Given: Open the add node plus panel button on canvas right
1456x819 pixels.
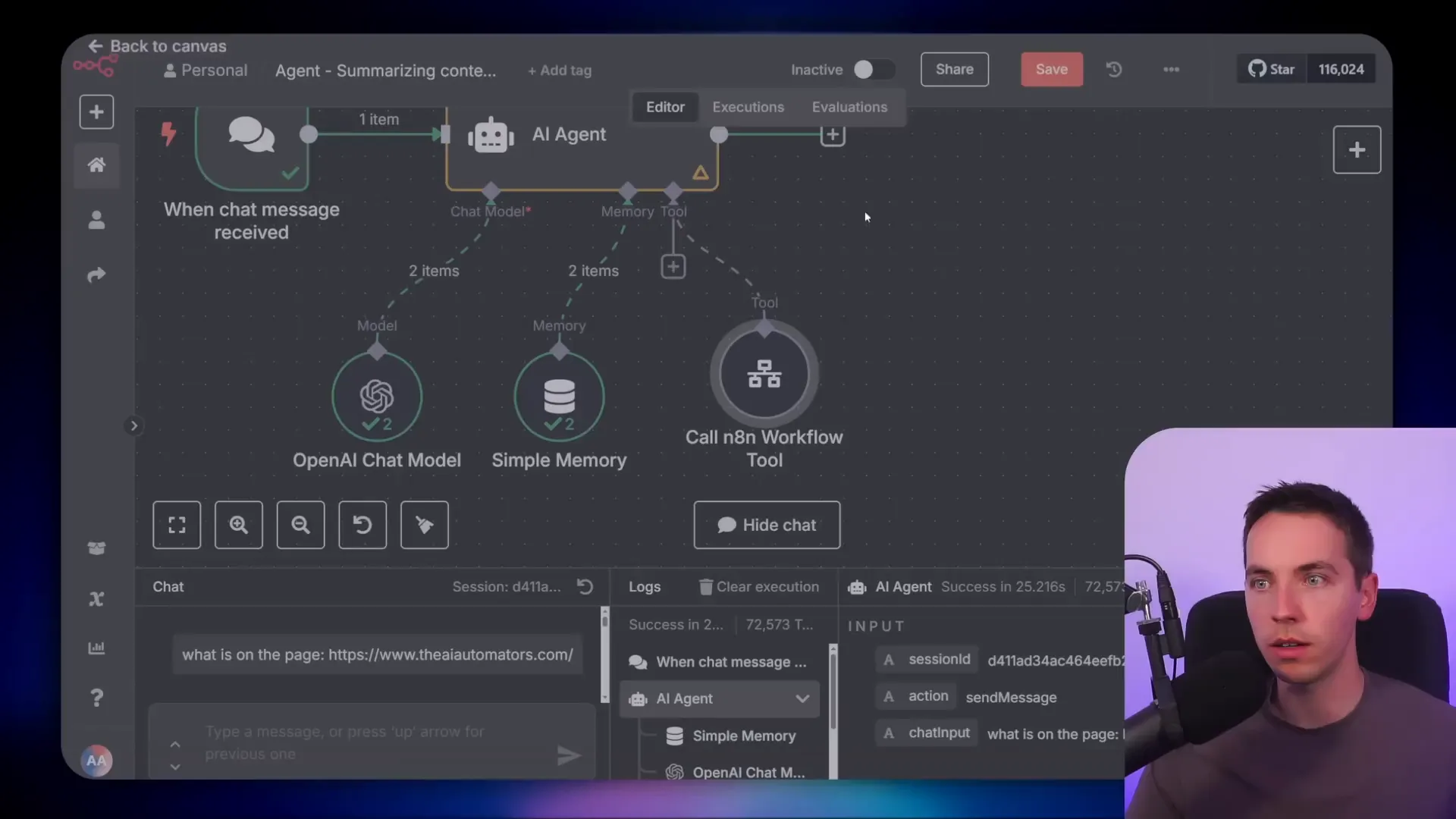Looking at the screenshot, I should tap(1357, 149).
